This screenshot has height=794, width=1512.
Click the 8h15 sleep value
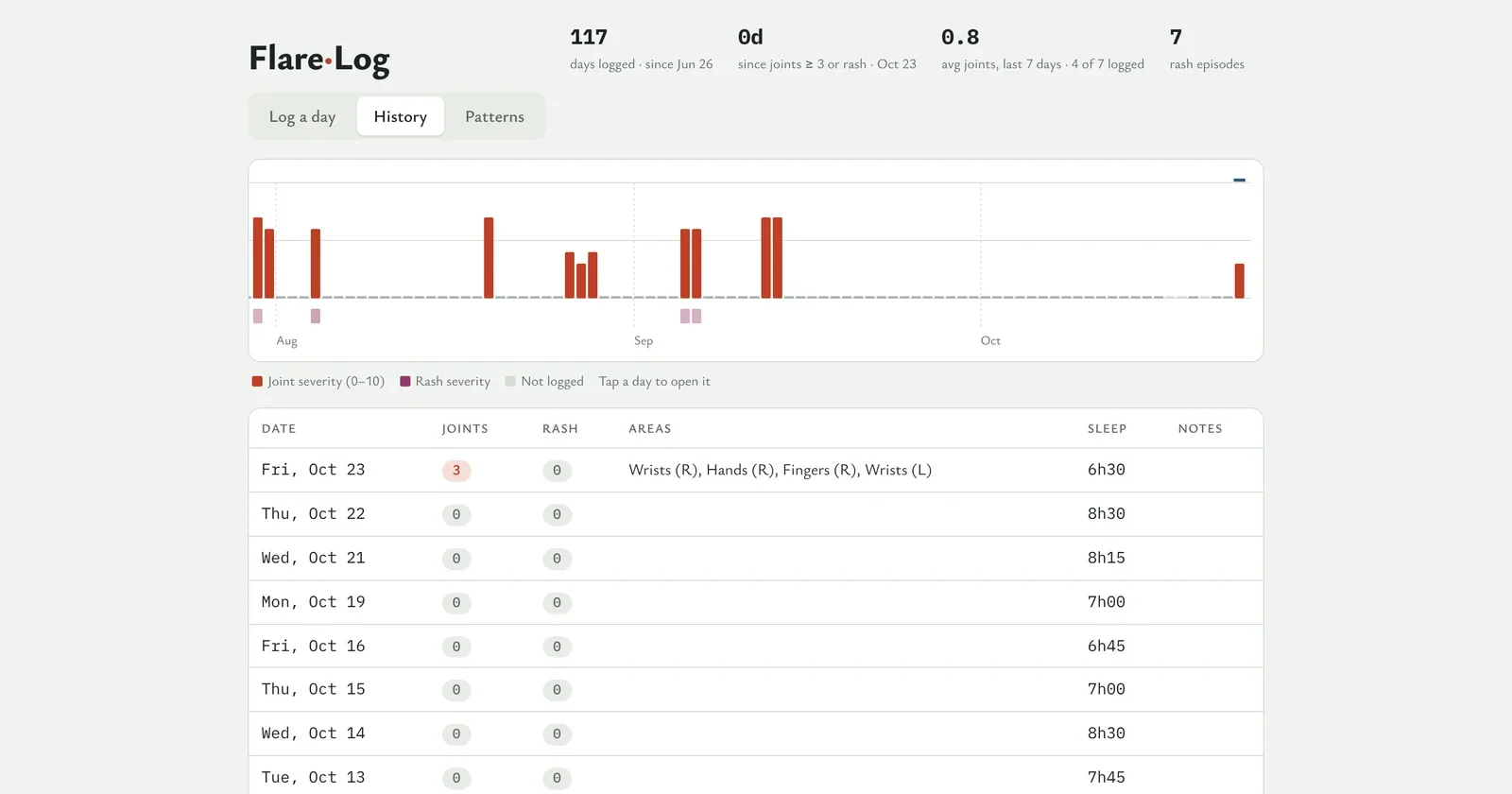(1106, 558)
